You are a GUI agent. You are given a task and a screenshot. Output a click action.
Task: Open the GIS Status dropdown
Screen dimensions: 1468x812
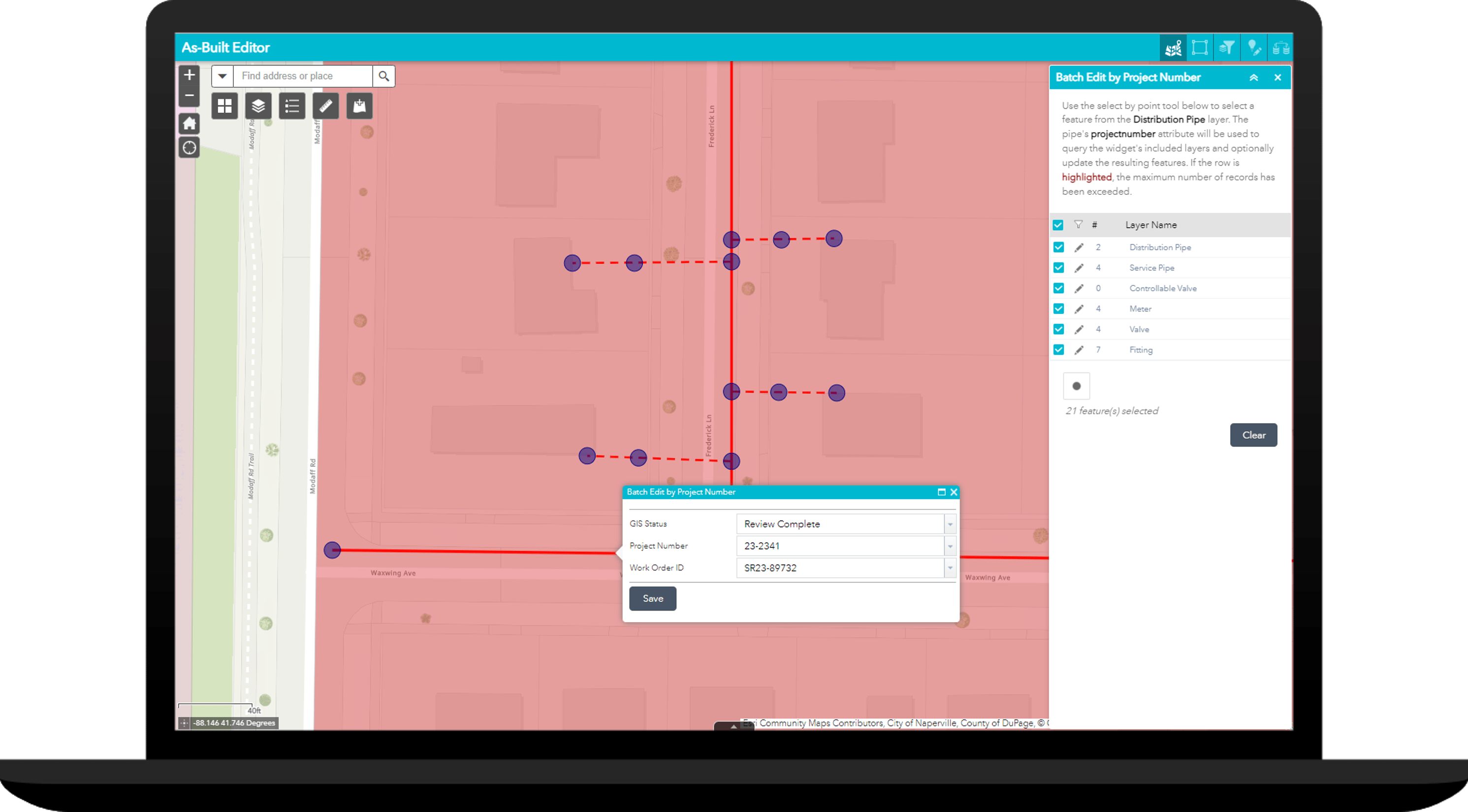click(950, 524)
